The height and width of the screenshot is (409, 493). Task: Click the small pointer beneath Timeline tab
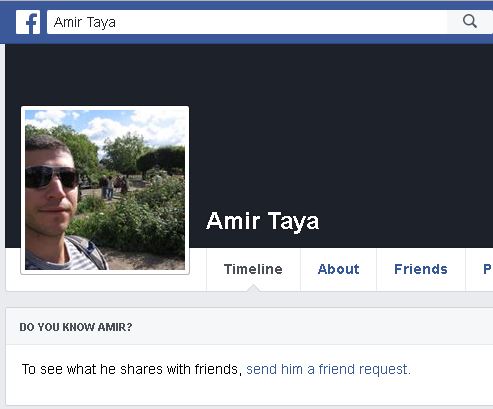(254, 288)
